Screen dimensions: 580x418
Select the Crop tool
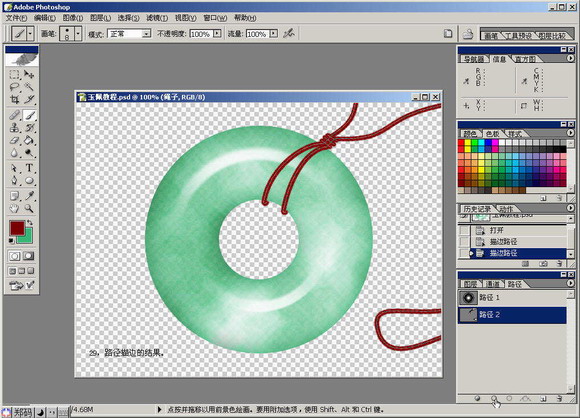pos(14,99)
